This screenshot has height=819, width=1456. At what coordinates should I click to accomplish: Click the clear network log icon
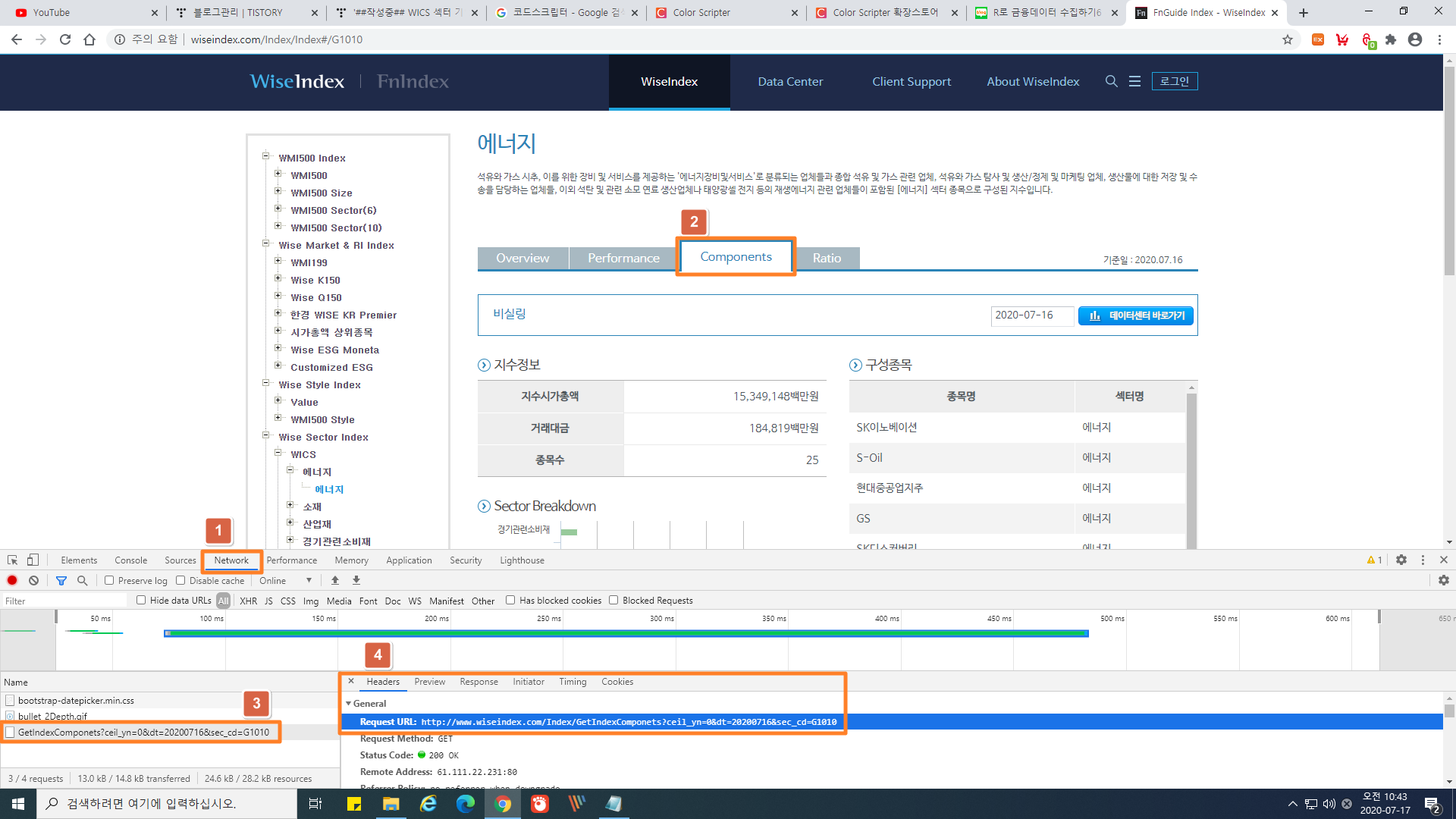[x=33, y=580]
